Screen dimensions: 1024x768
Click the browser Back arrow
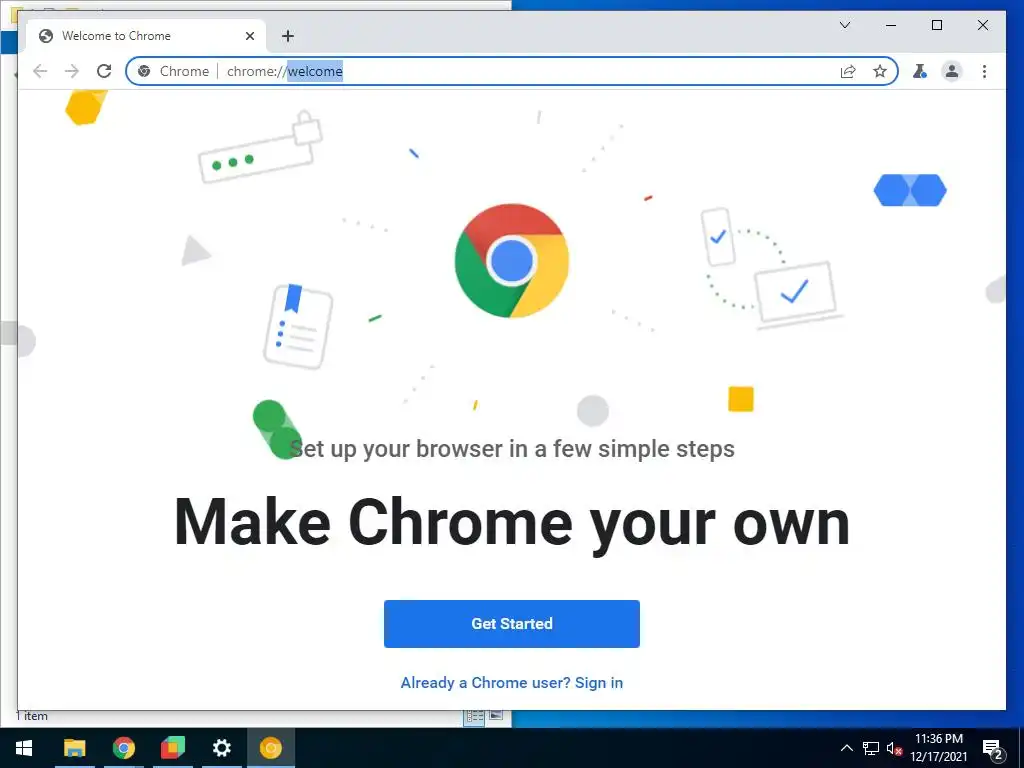click(x=40, y=71)
